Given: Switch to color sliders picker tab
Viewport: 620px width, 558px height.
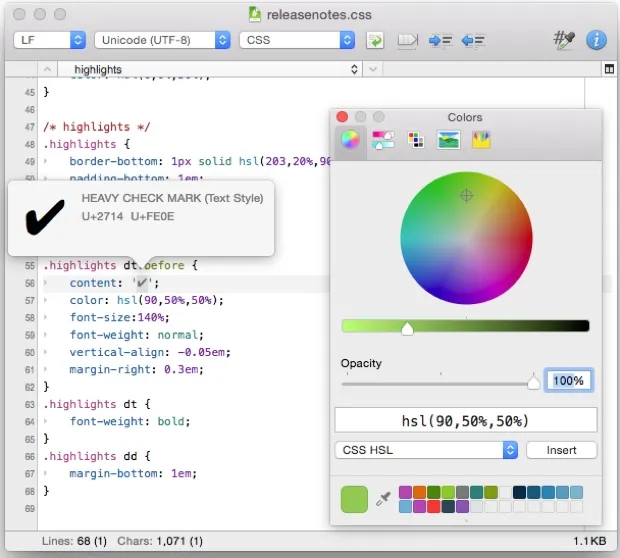Looking at the screenshot, I should 383,140.
